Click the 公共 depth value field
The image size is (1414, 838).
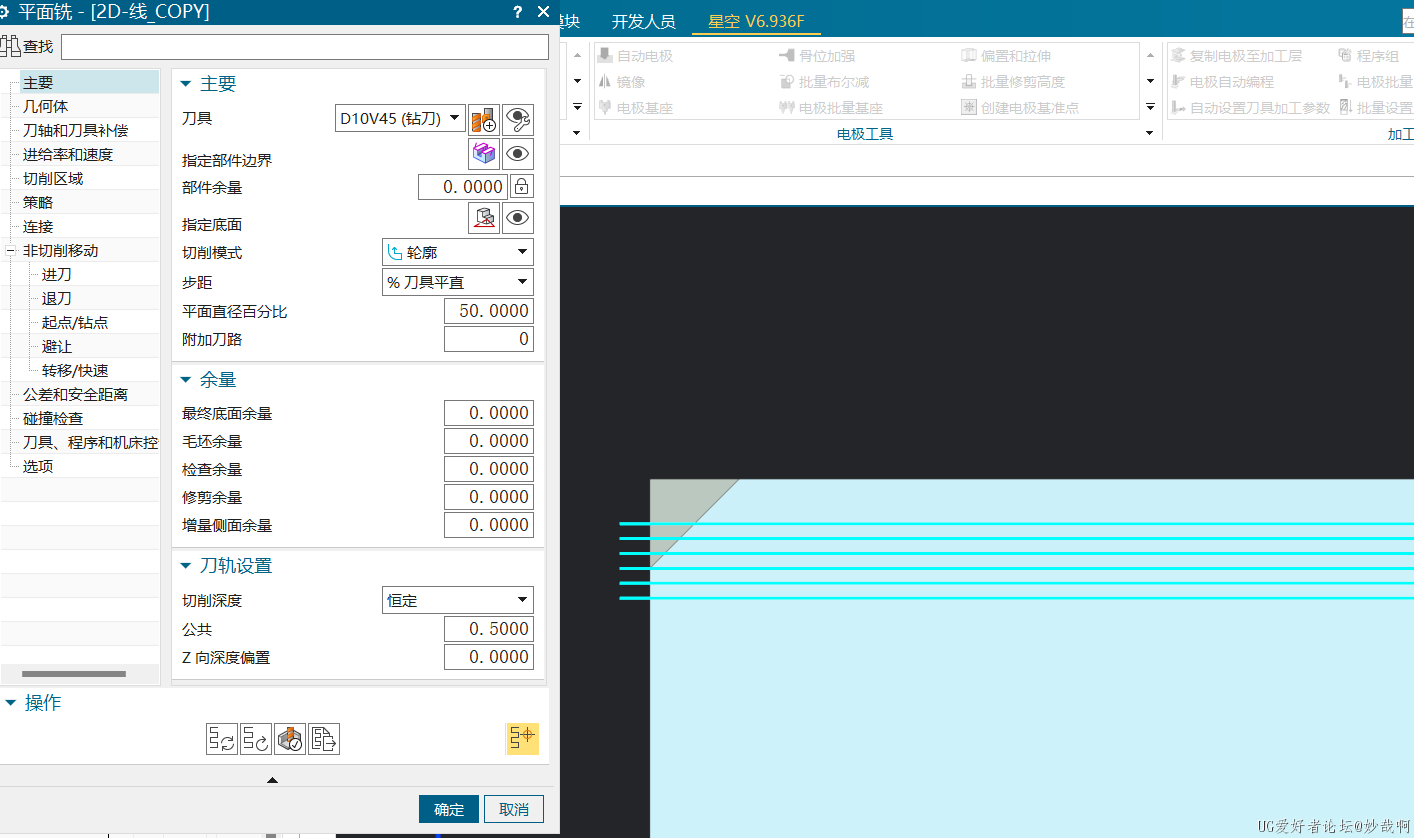pos(489,629)
